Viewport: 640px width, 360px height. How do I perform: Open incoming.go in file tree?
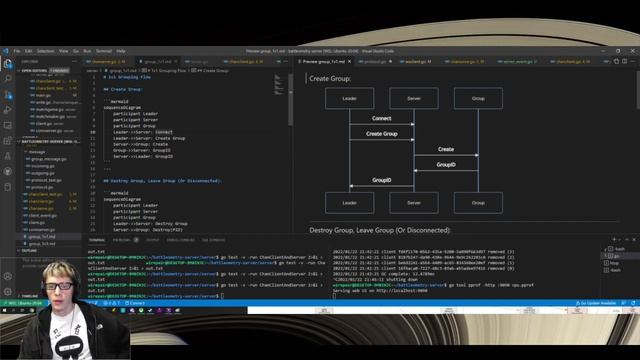tap(43, 166)
